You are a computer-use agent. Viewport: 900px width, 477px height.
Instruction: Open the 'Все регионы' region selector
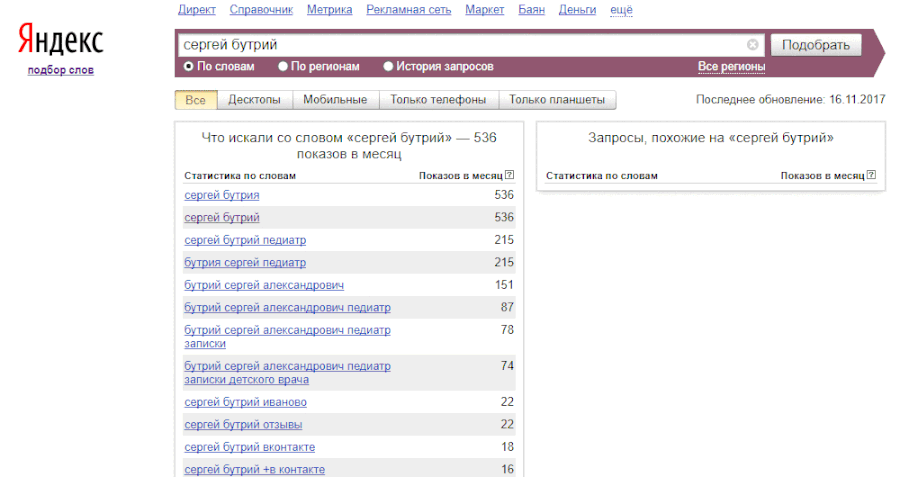[731, 67]
